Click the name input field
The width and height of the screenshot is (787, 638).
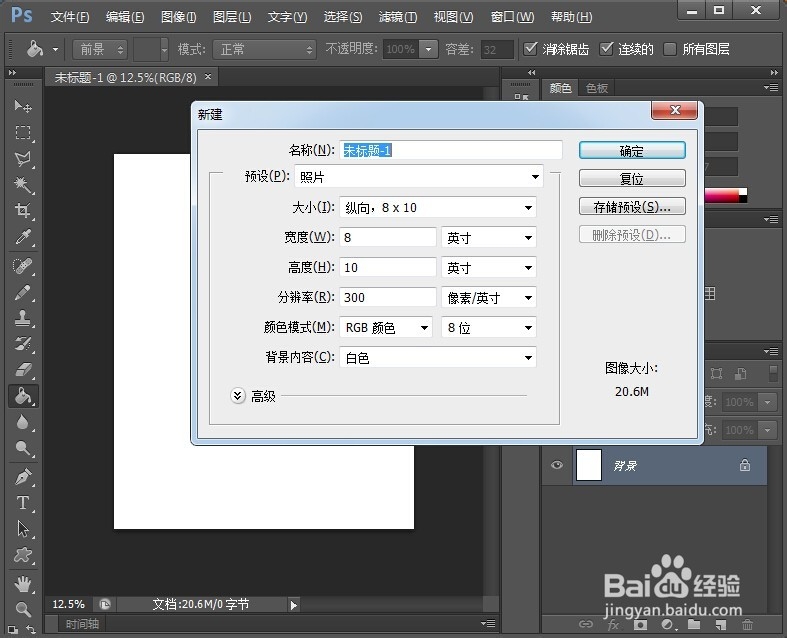pos(451,150)
